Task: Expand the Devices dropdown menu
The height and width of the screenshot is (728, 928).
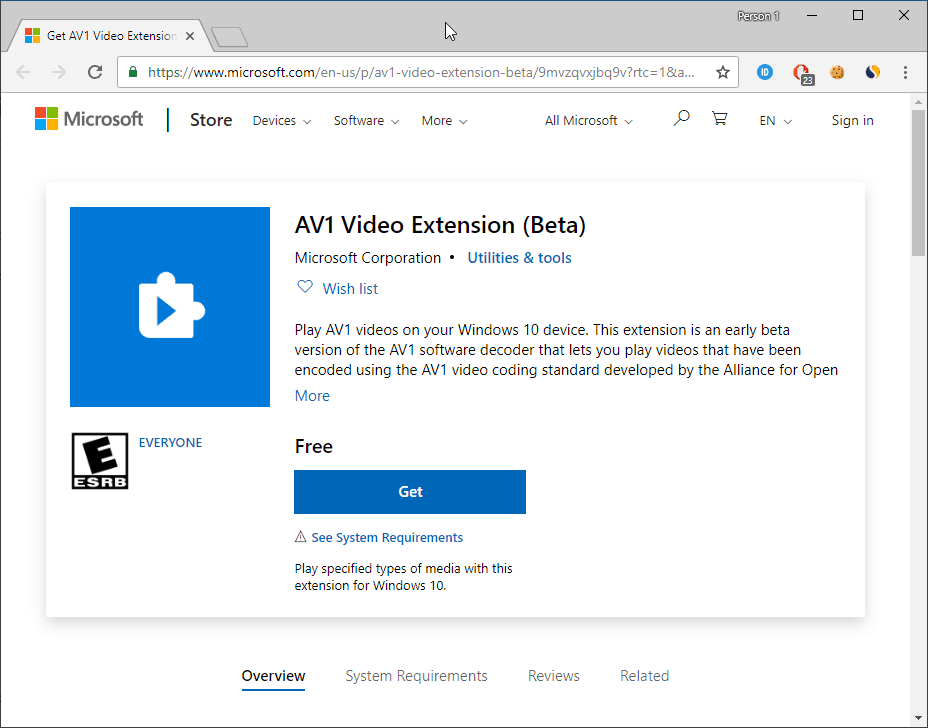Action: pos(282,121)
